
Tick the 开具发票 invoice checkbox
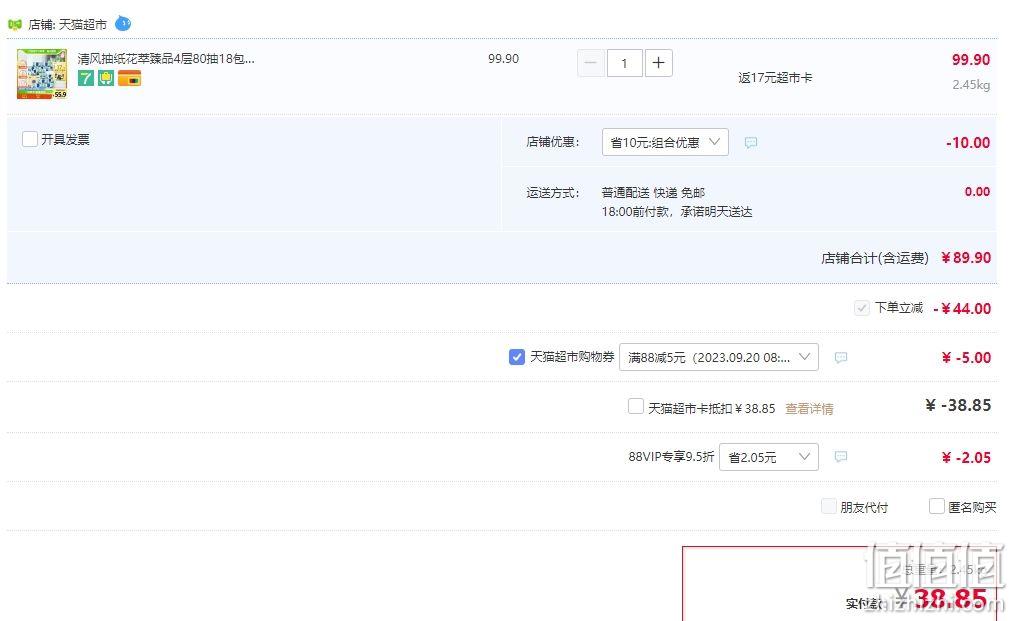pos(30,139)
